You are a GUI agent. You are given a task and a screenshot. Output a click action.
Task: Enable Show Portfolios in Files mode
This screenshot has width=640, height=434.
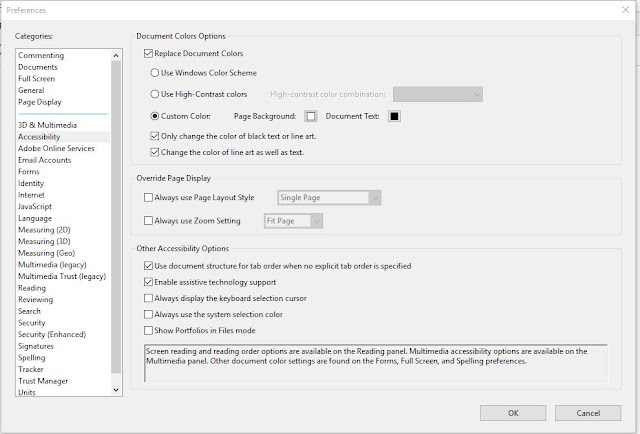point(149,330)
